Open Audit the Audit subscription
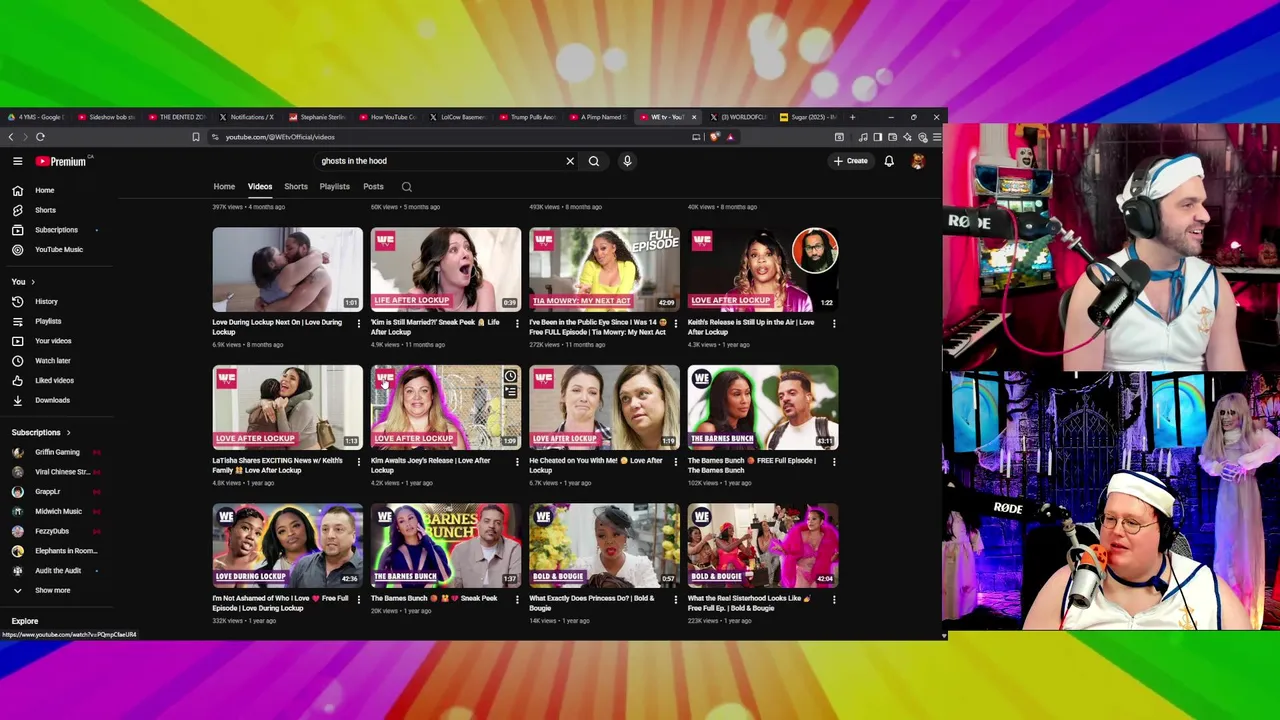Screen dimensions: 1280x720 pyautogui.click(x=58, y=570)
